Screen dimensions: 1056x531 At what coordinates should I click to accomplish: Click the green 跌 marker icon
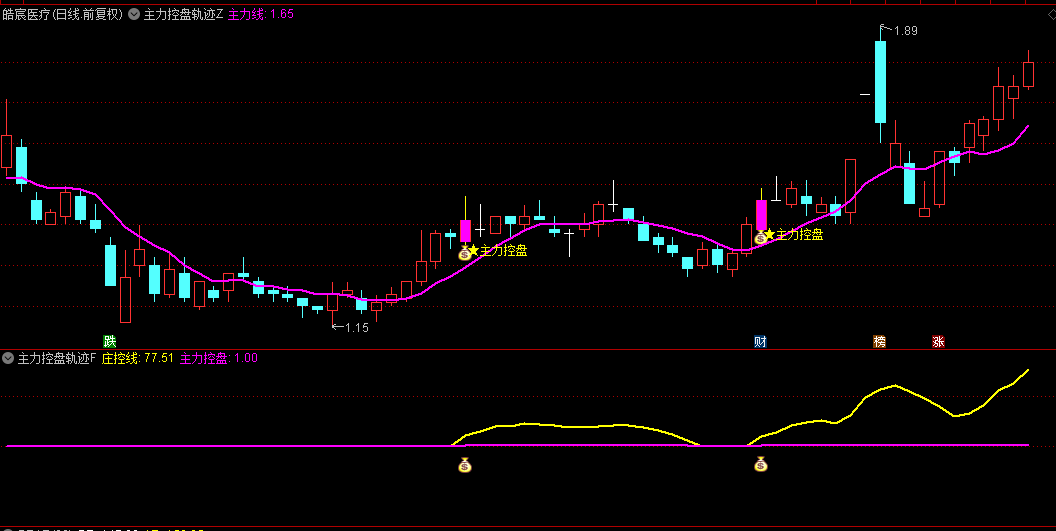pyautogui.click(x=110, y=342)
